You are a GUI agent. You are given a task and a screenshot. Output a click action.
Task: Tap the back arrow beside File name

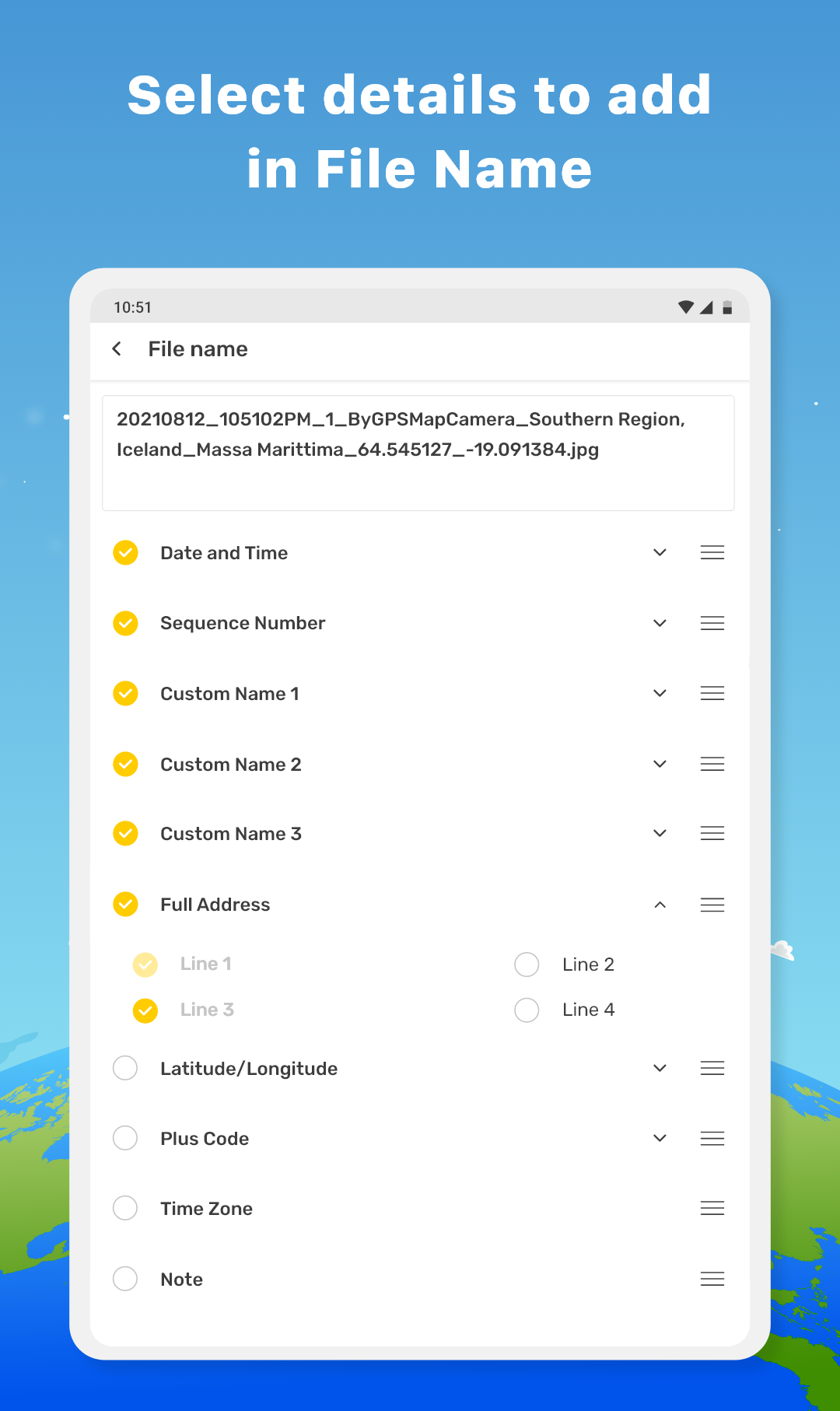click(x=117, y=349)
